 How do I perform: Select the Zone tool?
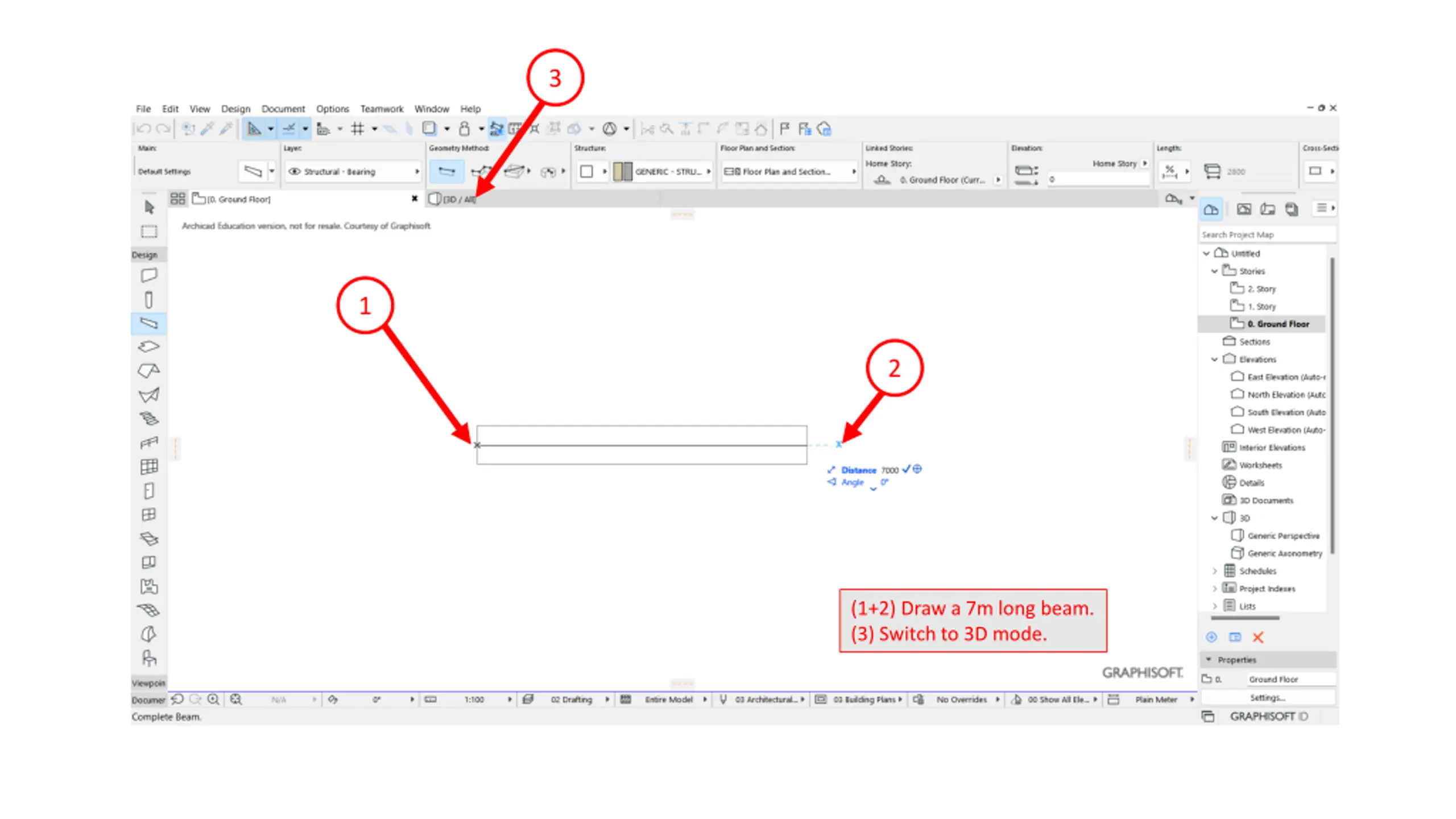pyautogui.click(x=149, y=586)
